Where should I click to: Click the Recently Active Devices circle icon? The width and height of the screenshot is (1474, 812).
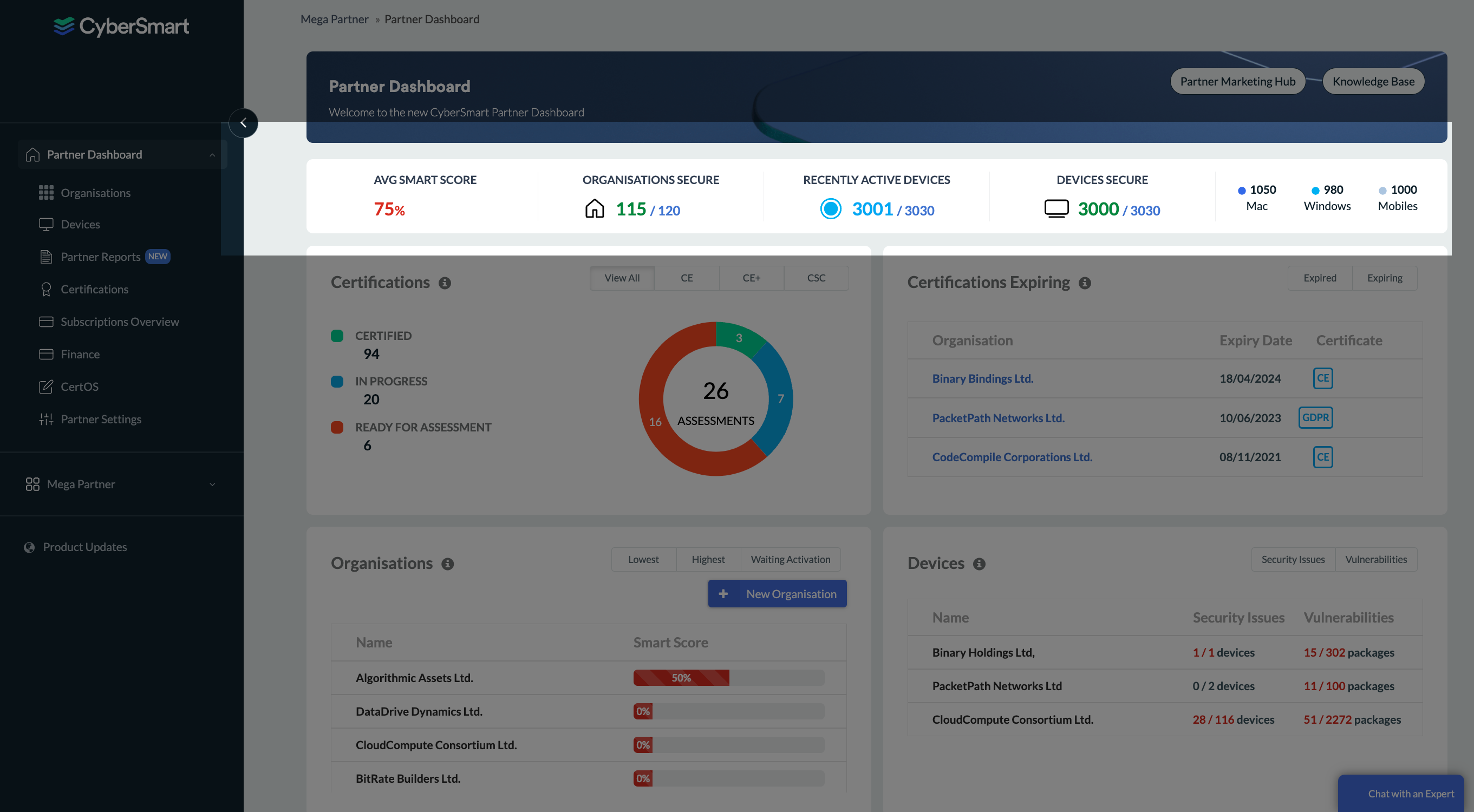coord(831,209)
